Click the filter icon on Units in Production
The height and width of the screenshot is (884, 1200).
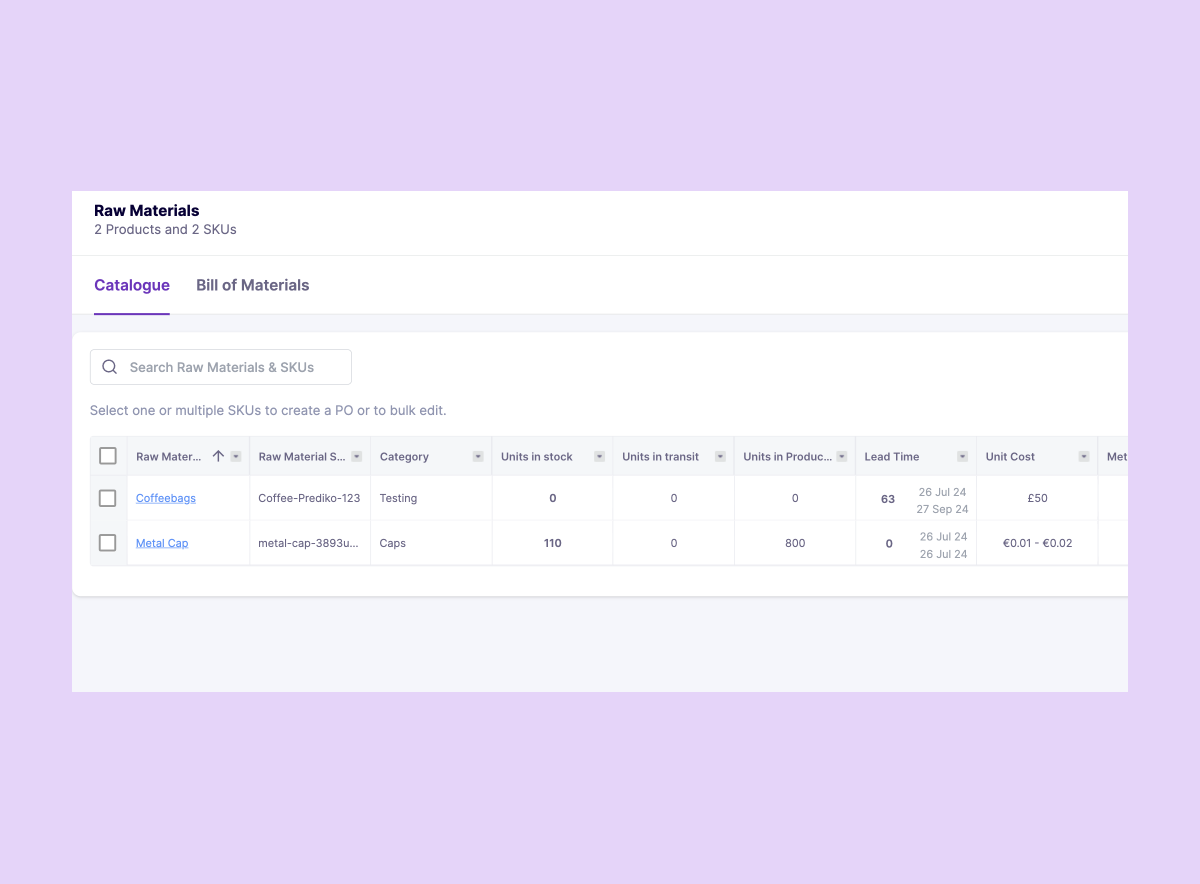pos(841,456)
